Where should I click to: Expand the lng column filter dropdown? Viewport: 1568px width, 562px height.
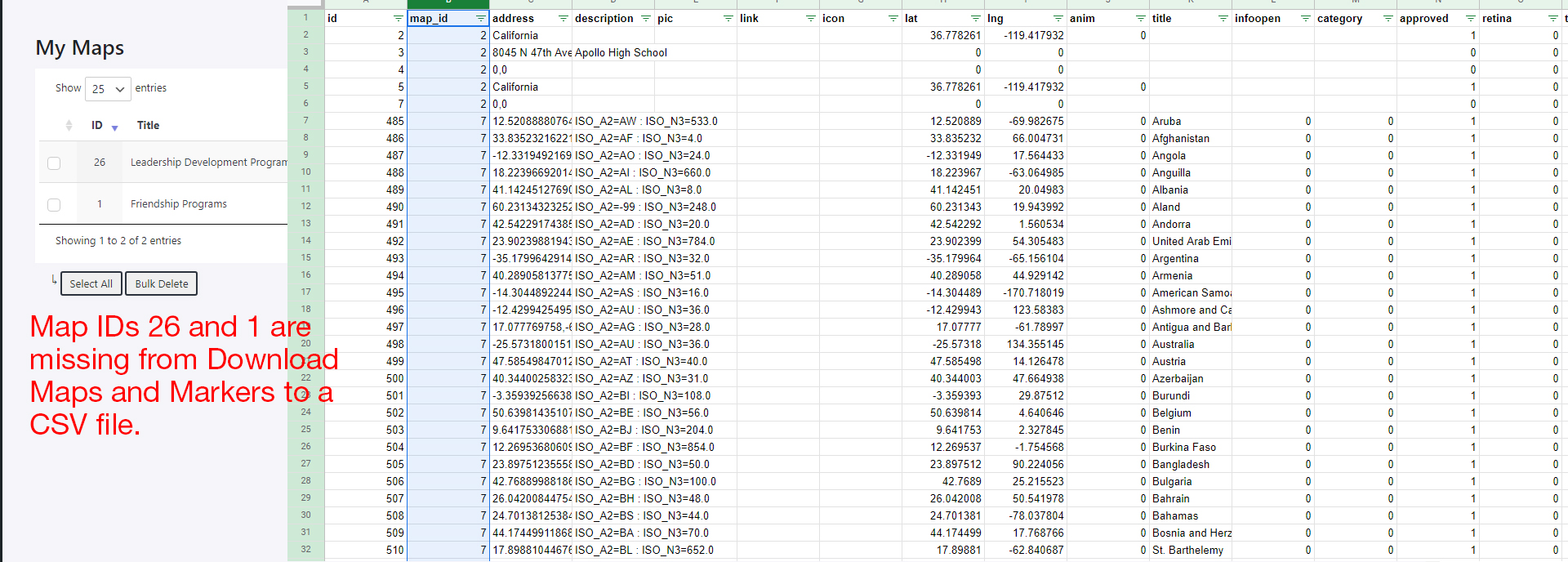point(1058,19)
